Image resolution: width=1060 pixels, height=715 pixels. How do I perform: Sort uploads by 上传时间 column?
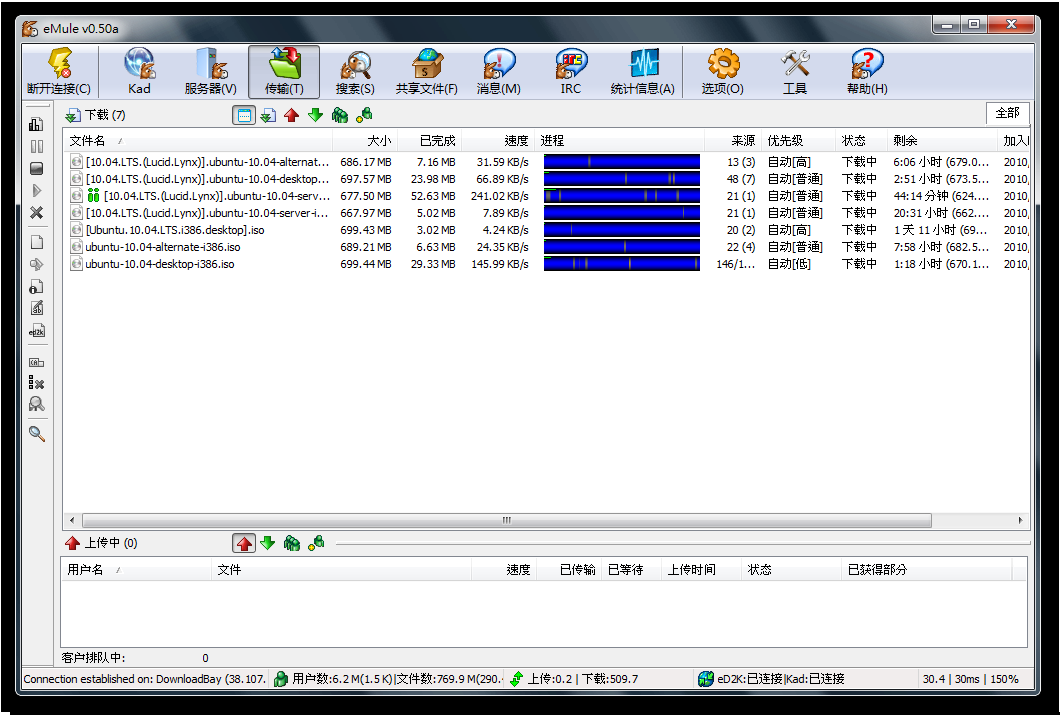702,570
